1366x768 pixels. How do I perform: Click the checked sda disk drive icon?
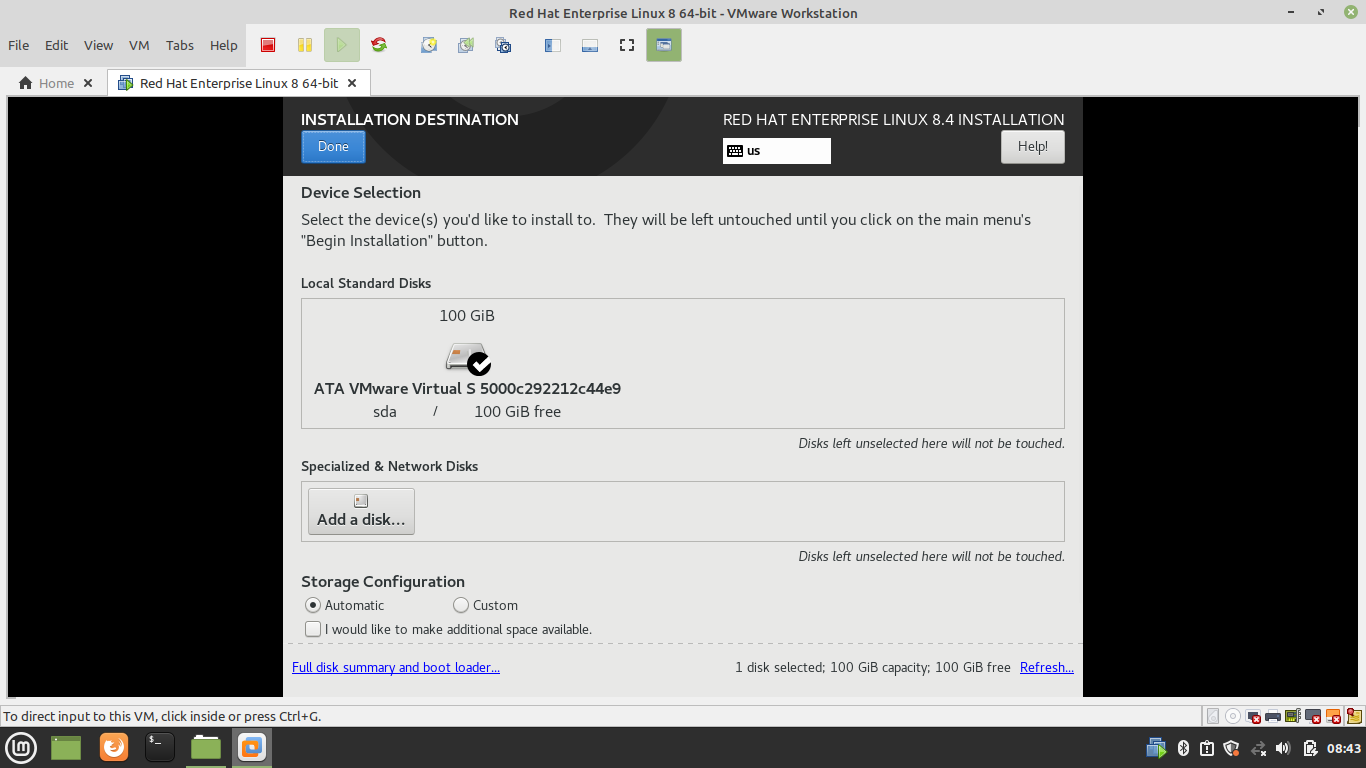click(468, 358)
